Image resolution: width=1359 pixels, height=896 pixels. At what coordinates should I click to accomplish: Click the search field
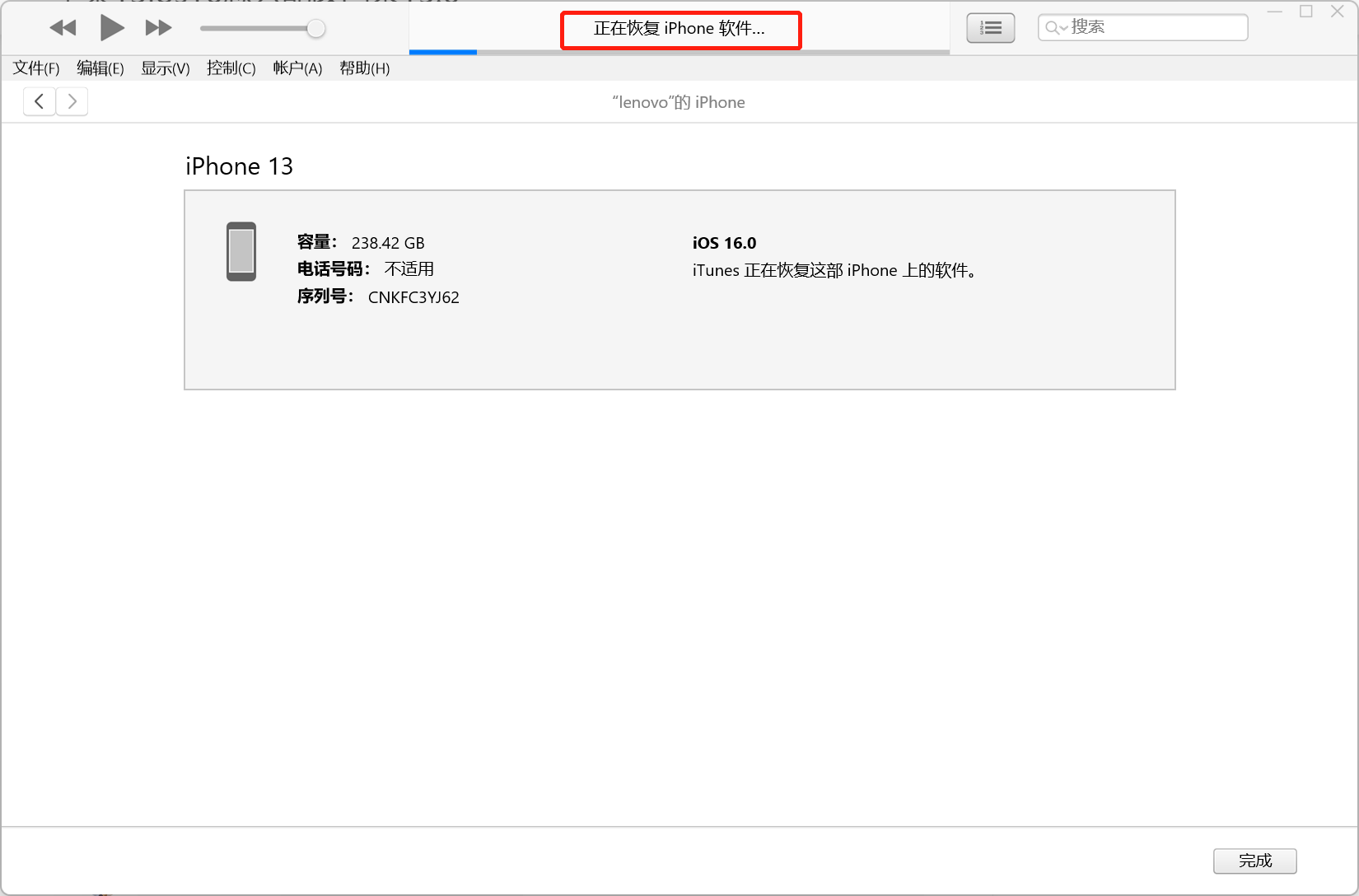click(x=1142, y=27)
